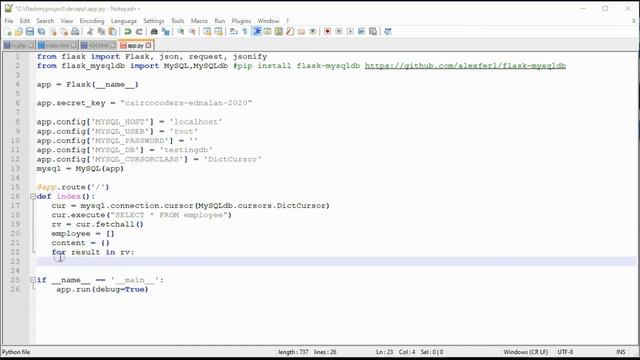Click the 'Ln : 23' status entry

pos(384,352)
